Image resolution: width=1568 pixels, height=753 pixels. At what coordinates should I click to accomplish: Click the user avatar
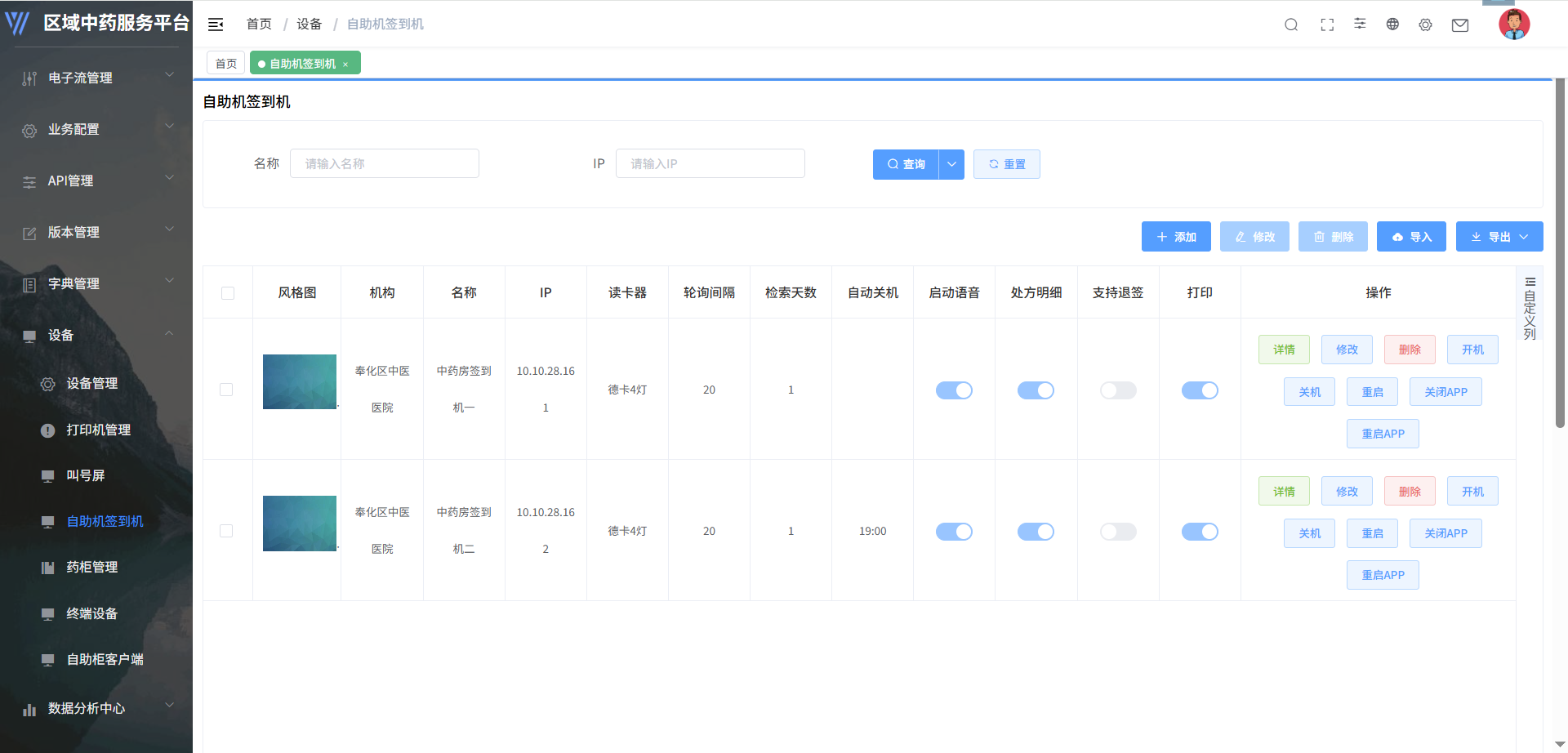click(1514, 24)
